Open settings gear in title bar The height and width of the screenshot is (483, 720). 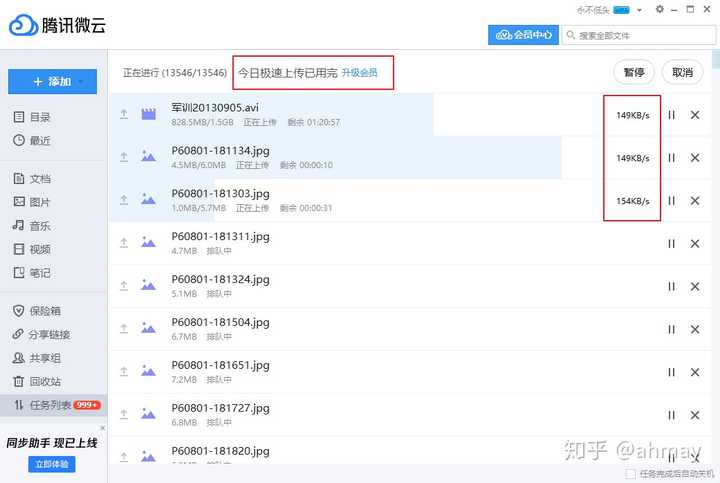[x=659, y=9]
